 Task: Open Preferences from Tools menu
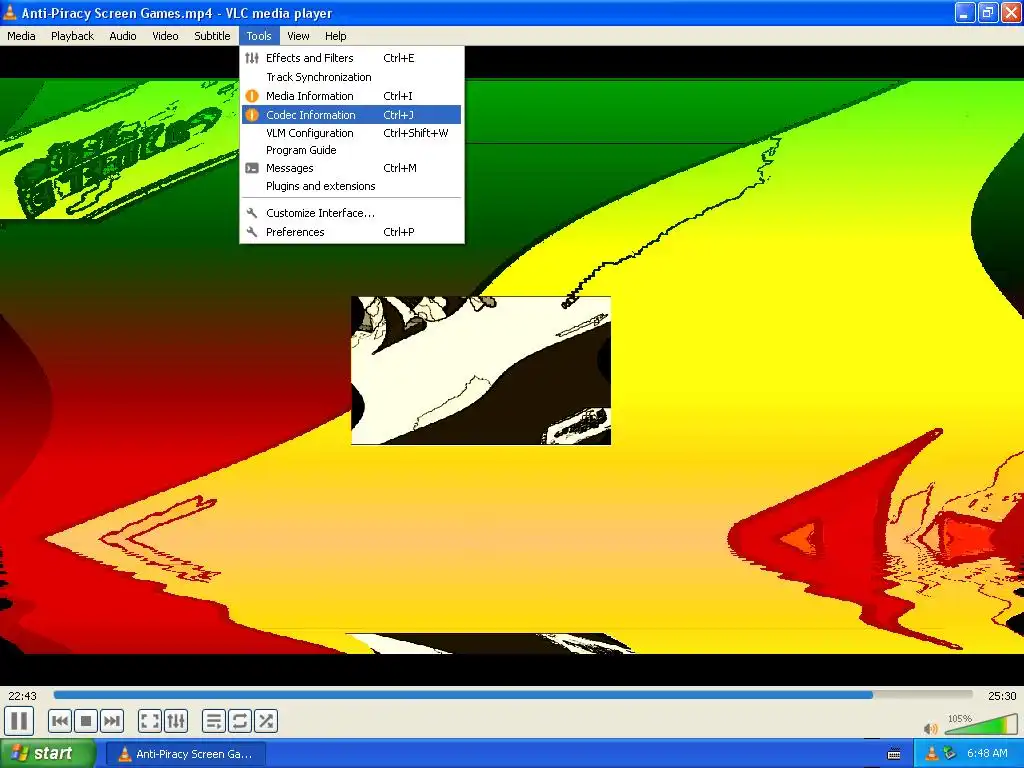pos(351,232)
